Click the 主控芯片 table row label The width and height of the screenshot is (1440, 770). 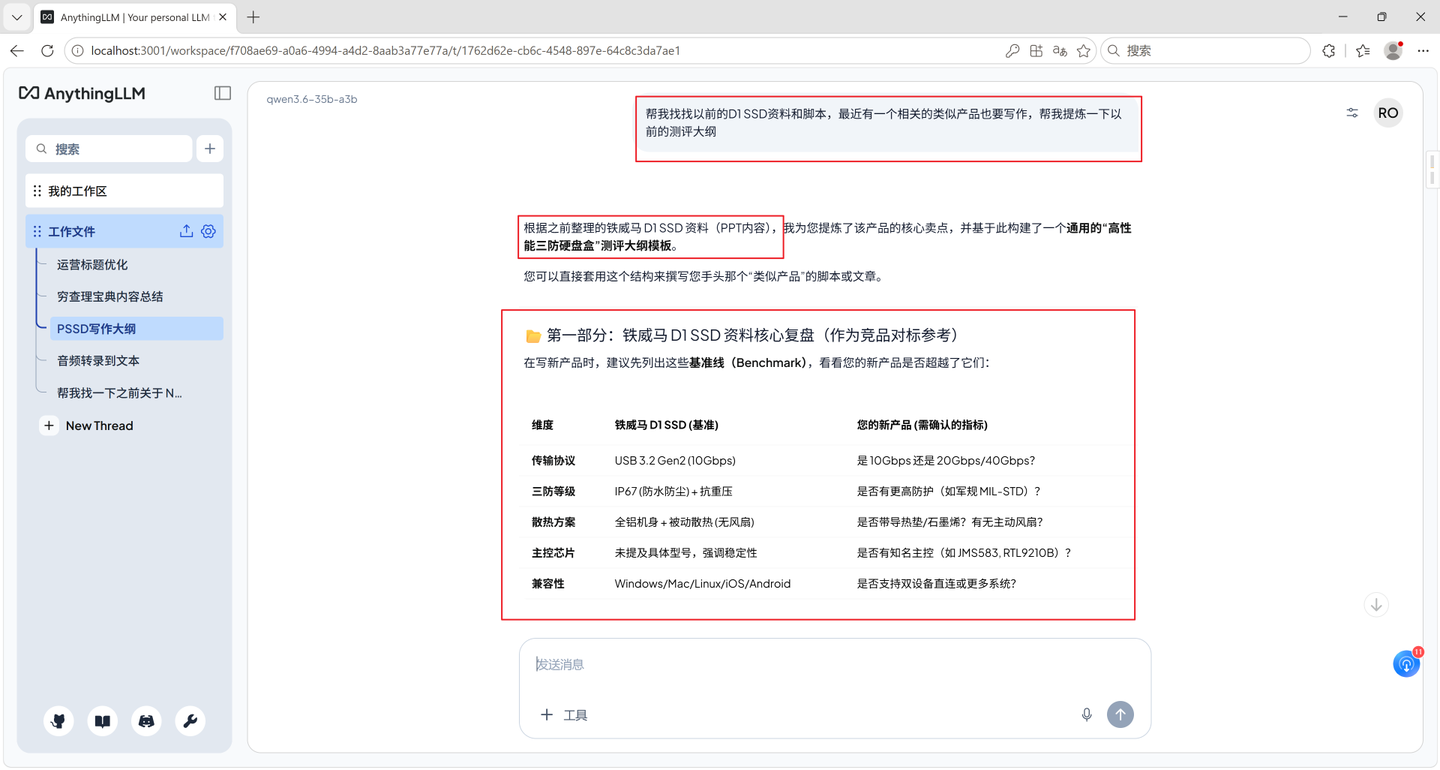tap(554, 553)
